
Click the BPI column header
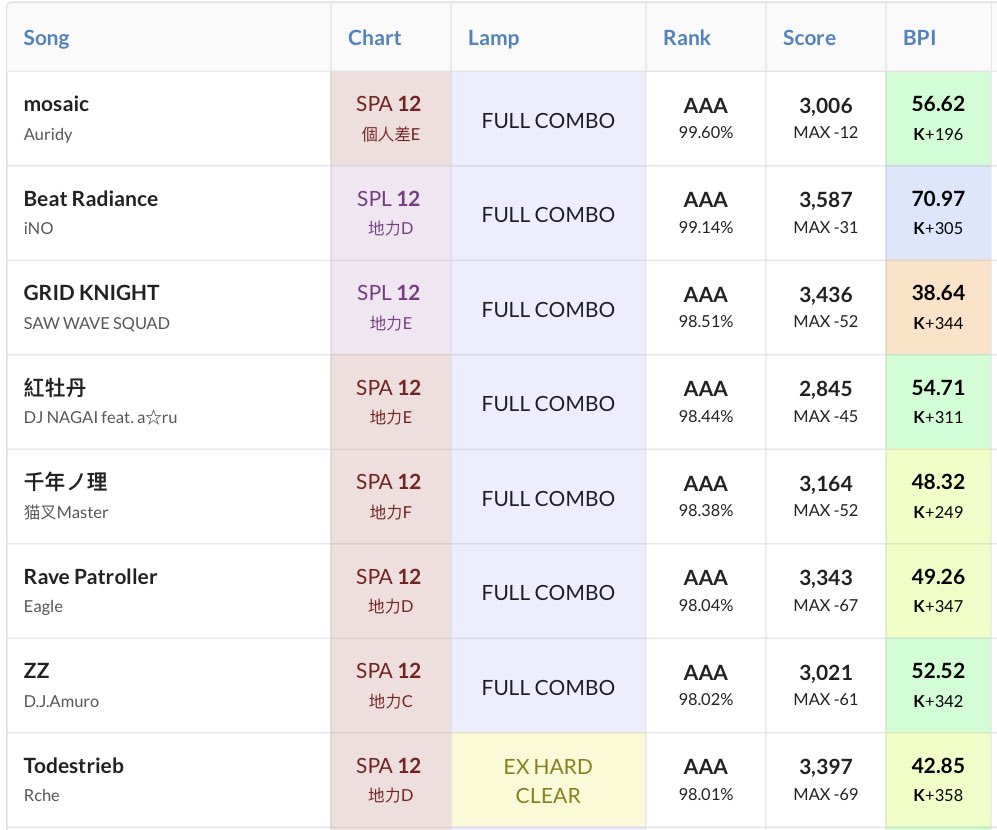pyautogui.click(x=919, y=38)
